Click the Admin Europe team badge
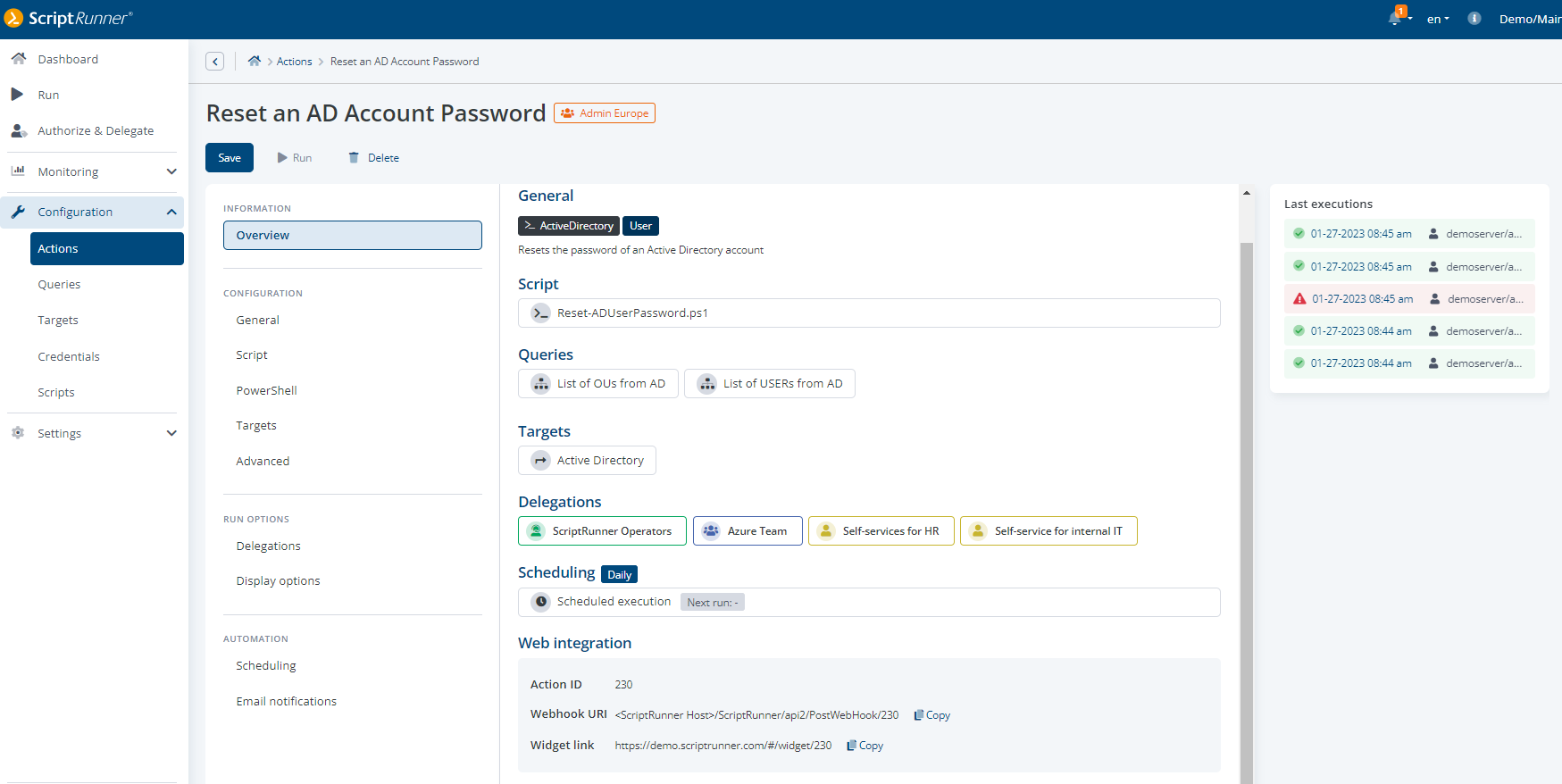 point(605,113)
